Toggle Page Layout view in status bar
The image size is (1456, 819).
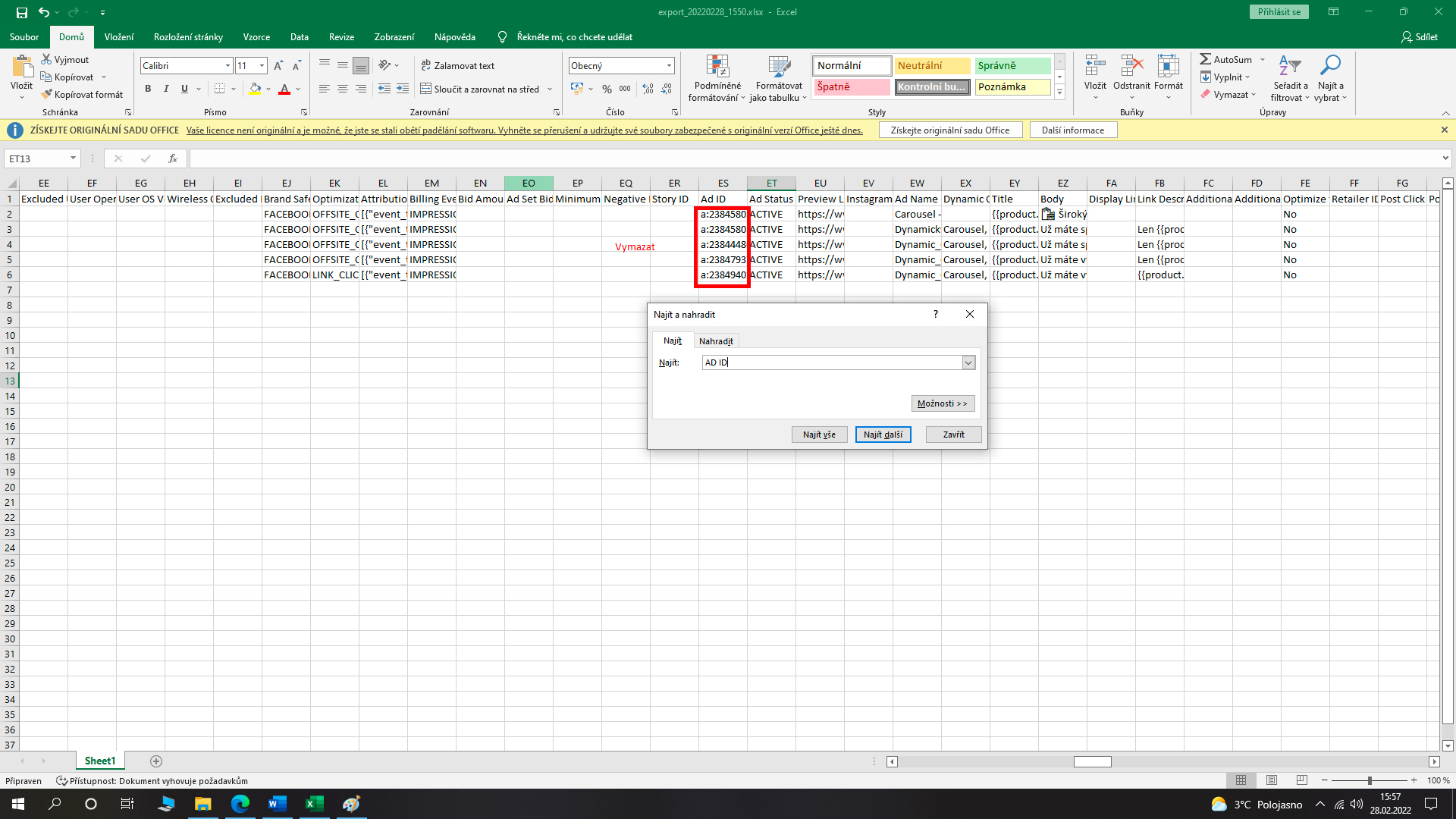tap(1272, 780)
